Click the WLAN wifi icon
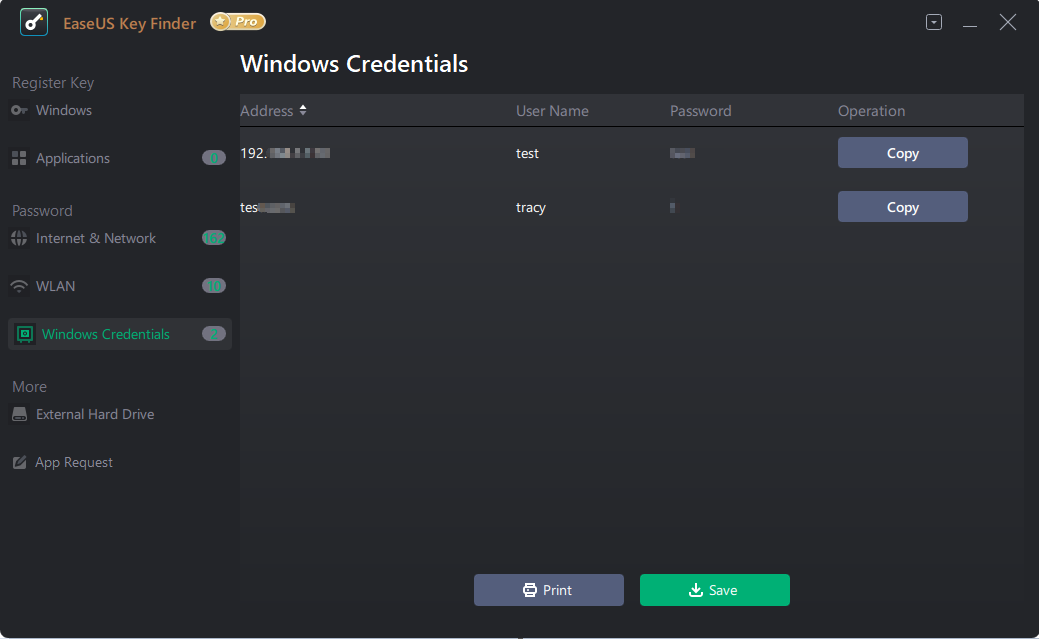1039x639 pixels. coord(19,286)
